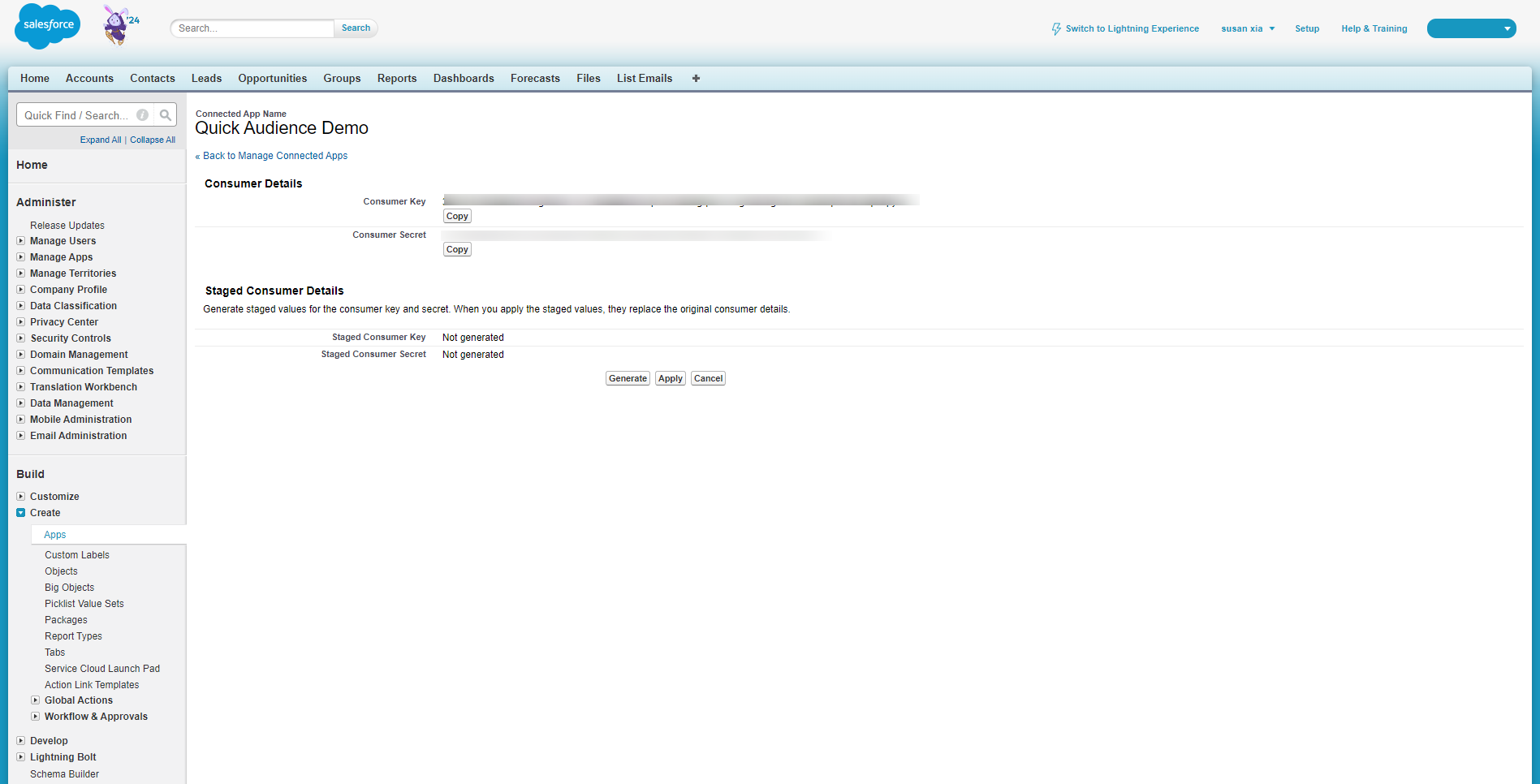Screen dimensions: 1540x784
Task: Click the Cancel button
Action: click(x=708, y=378)
